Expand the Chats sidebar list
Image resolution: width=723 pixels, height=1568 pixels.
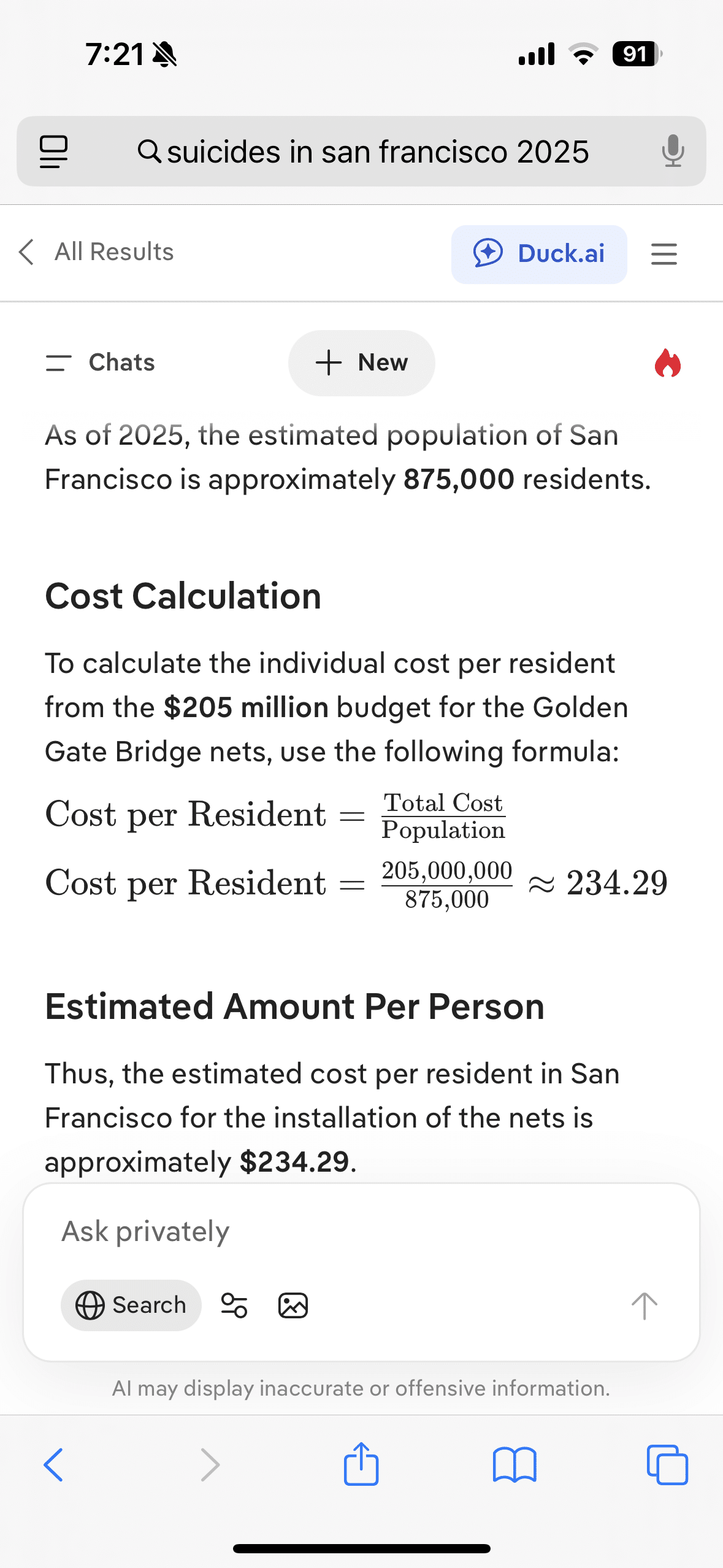coord(101,363)
